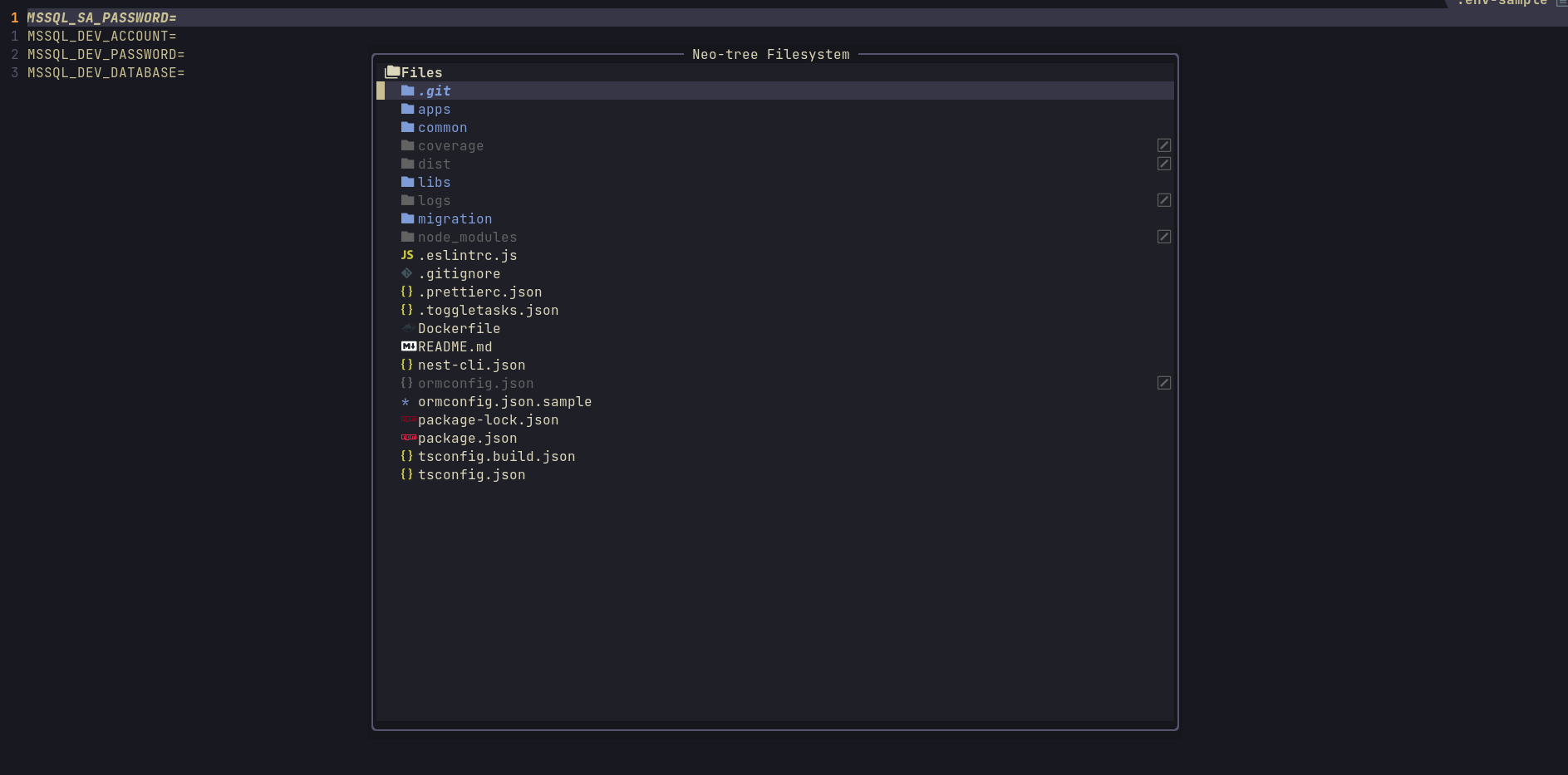The image size is (1568, 775).
Task: Click the ignored marker on the dist row
Action: tap(1164, 164)
